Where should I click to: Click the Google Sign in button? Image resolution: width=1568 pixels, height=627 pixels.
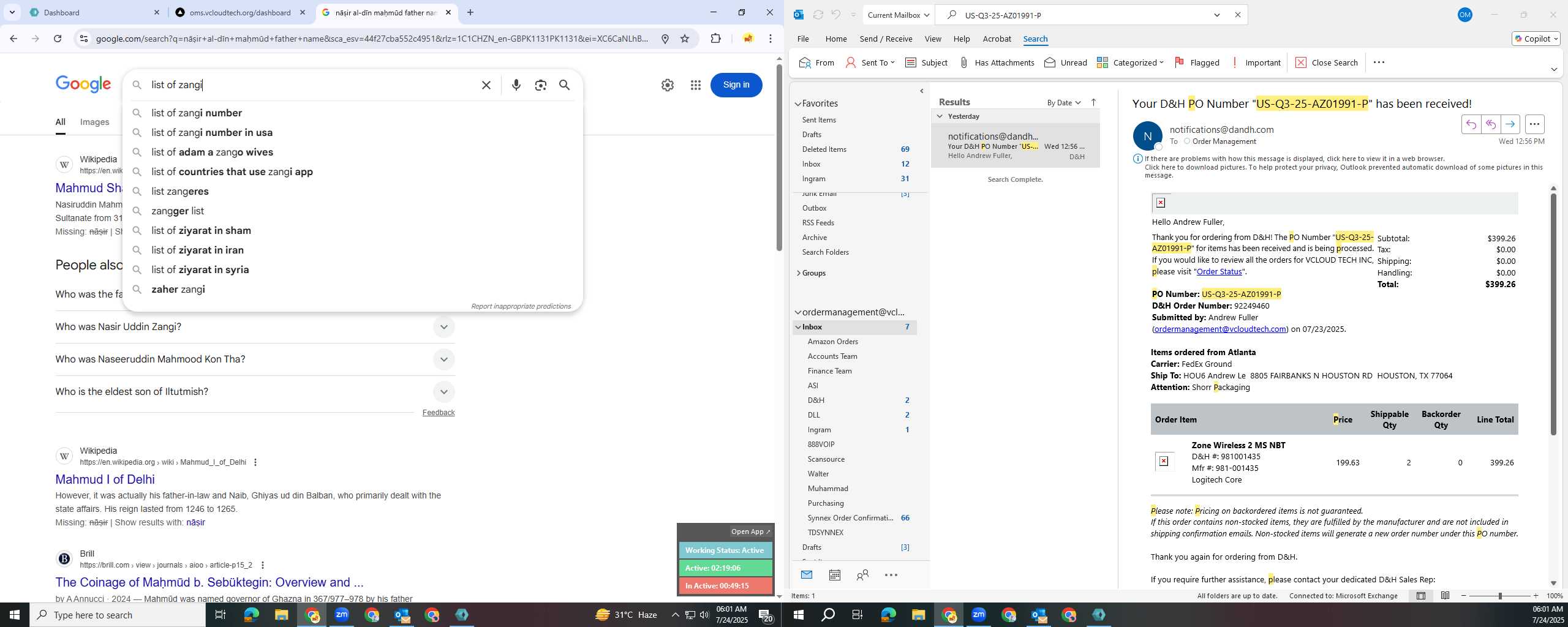(x=736, y=85)
